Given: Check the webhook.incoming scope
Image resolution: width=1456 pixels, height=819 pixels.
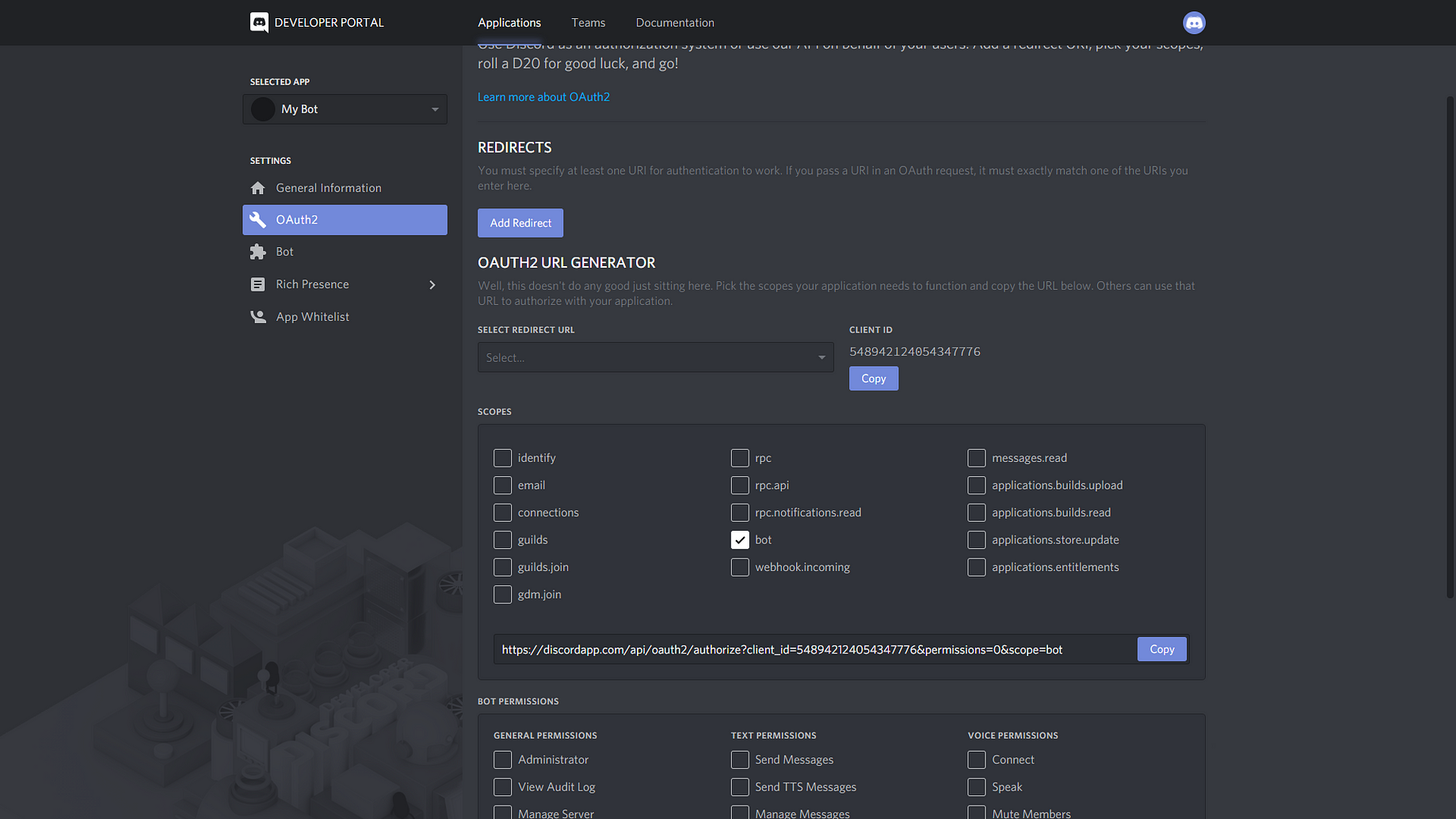Looking at the screenshot, I should tap(740, 567).
